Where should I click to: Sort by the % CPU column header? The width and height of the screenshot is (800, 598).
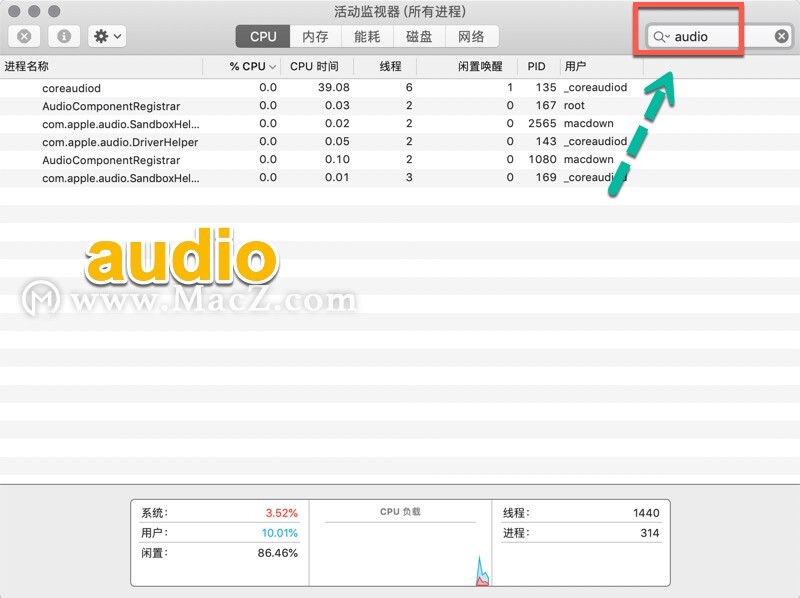tap(247, 66)
